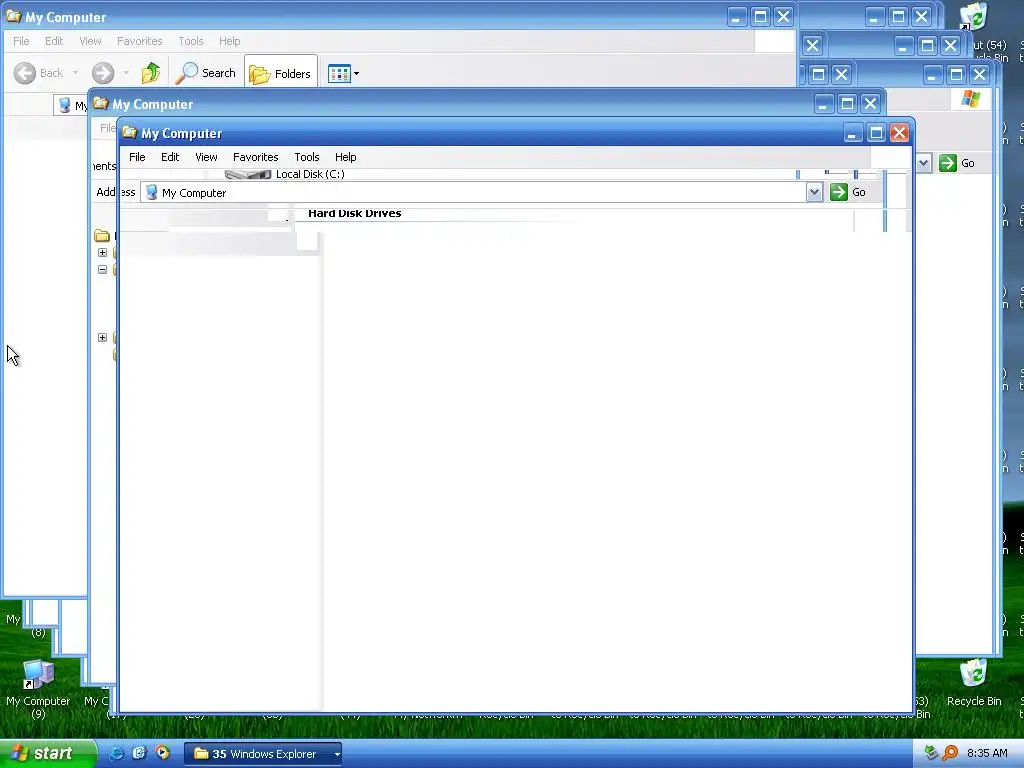The width and height of the screenshot is (1024, 768).
Task: Open Edit menu in front My Computer window
Action: click(x=170, y=157)
